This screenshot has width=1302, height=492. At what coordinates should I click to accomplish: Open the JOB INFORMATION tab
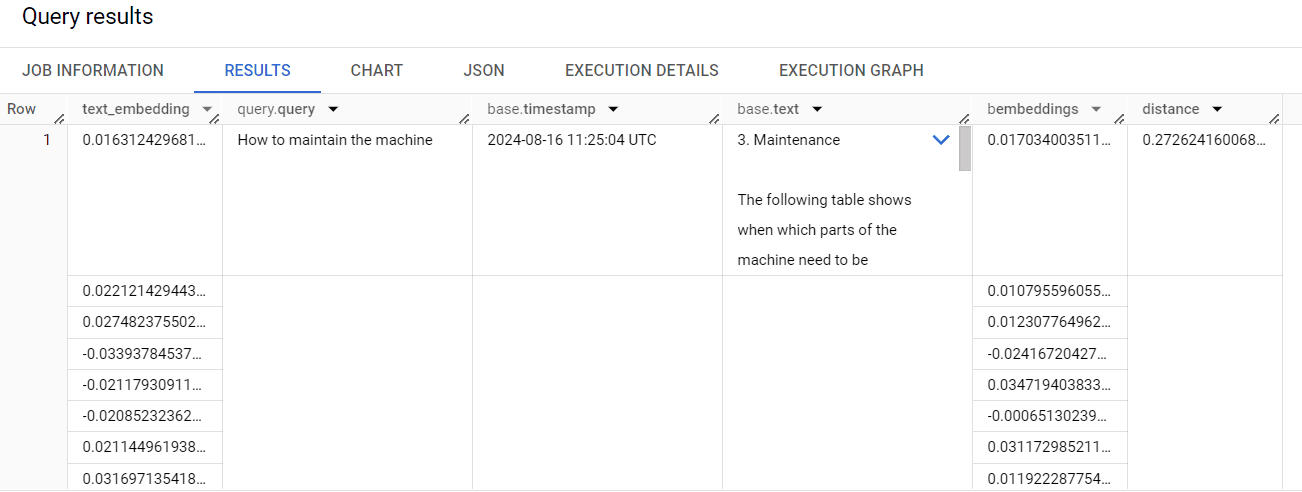pyautogui.click(x=93, y=71)
